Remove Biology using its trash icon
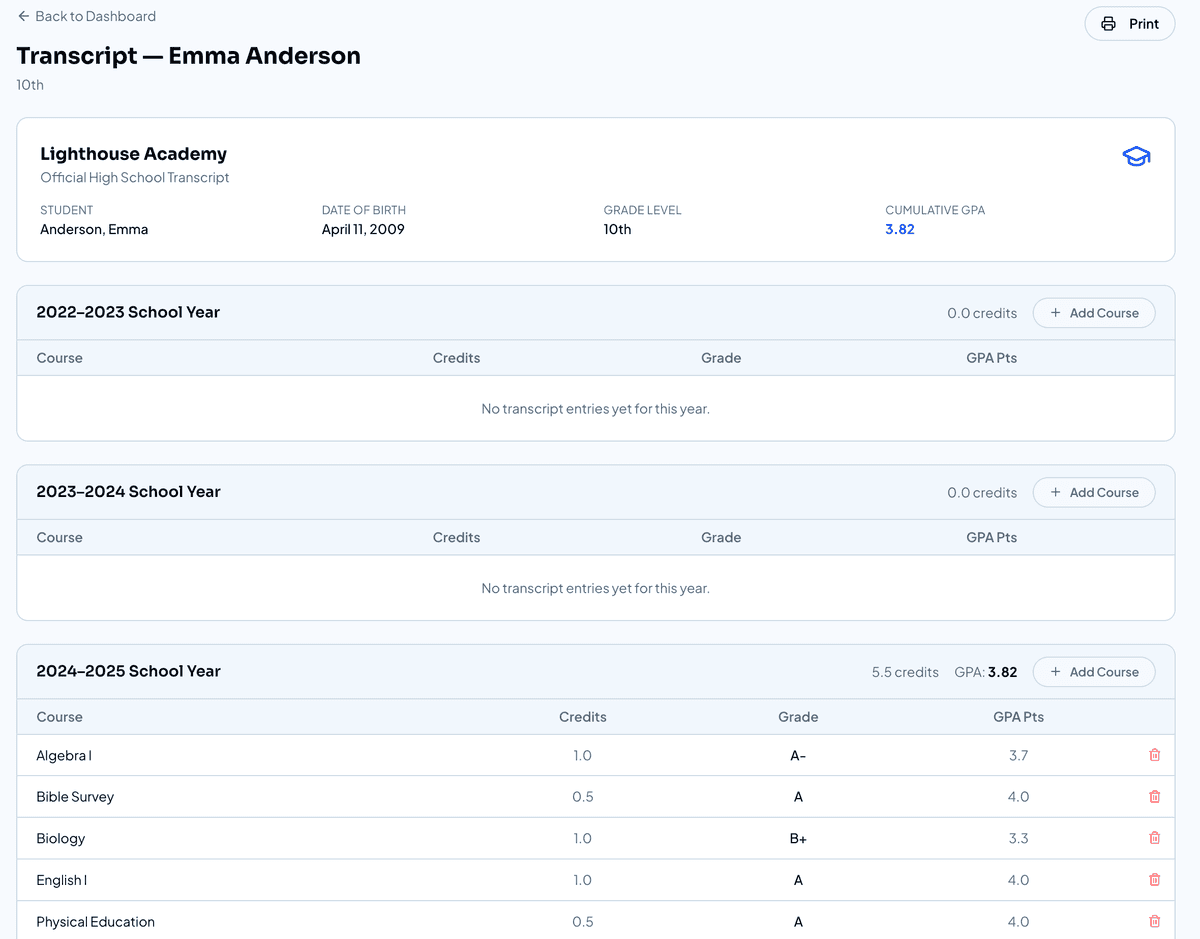Image resolution: width=1200 pixels, height=939 pixels. click(x=1154, y=838)
